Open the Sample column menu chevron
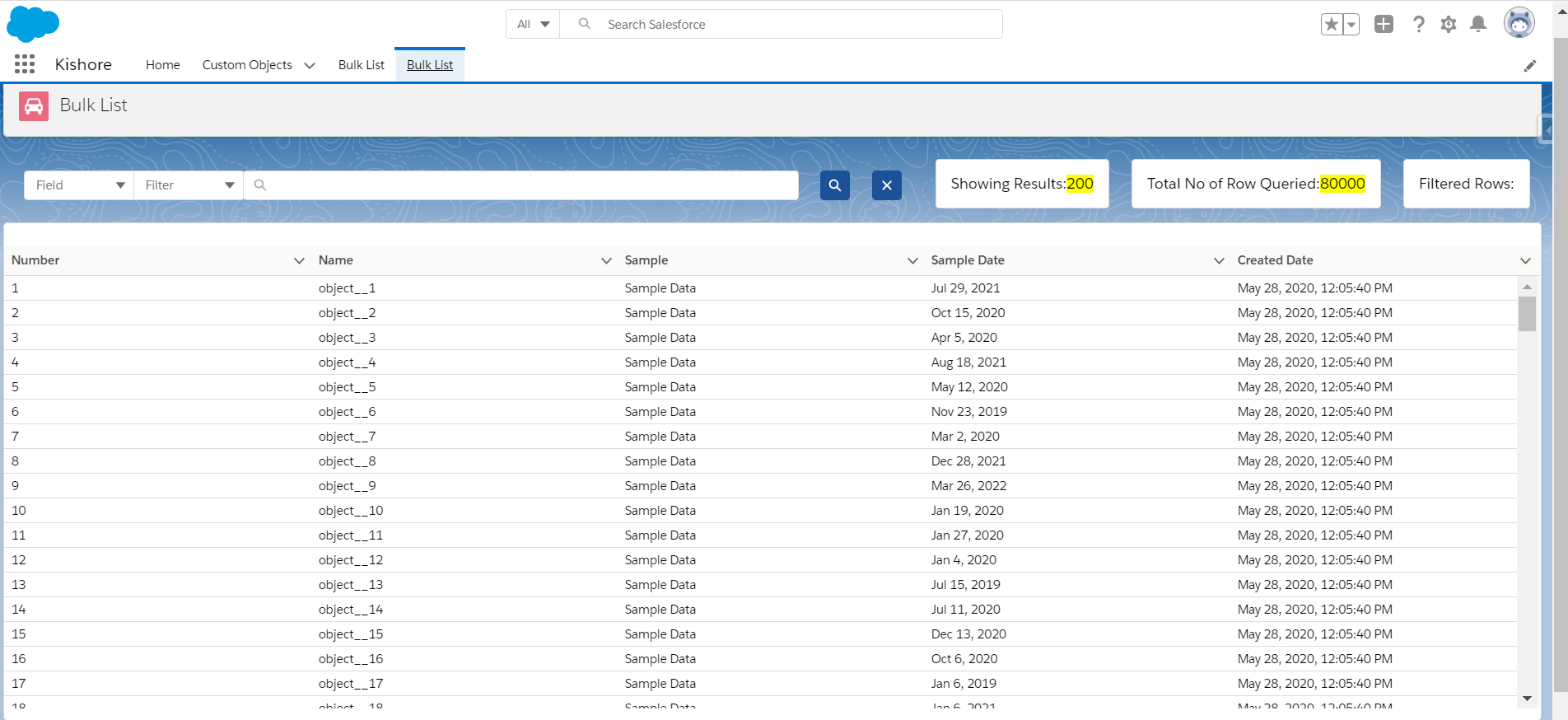This screenshot has height=720, width=1568. click(912, 260)
